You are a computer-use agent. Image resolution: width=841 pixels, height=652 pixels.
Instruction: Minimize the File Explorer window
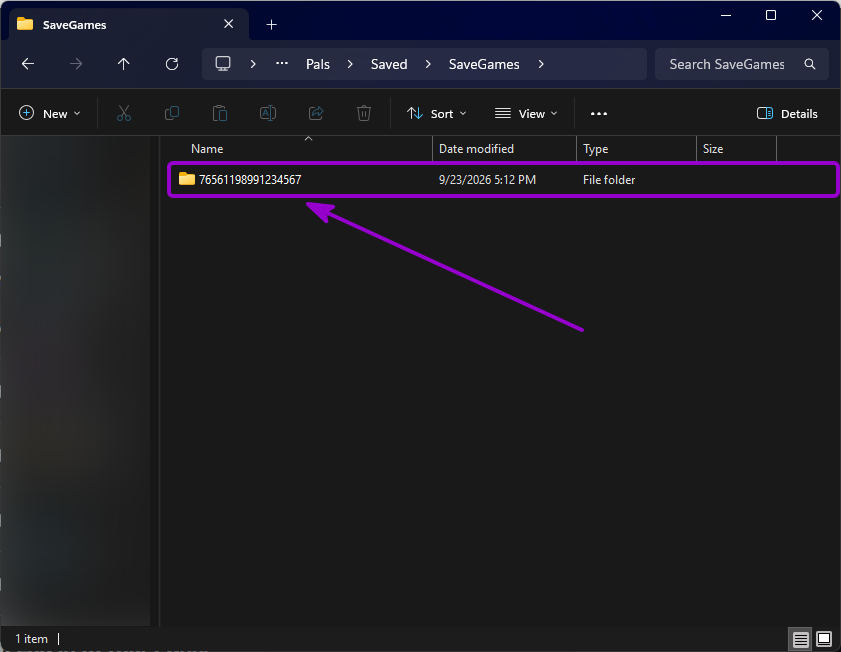(x=726, y=16)
